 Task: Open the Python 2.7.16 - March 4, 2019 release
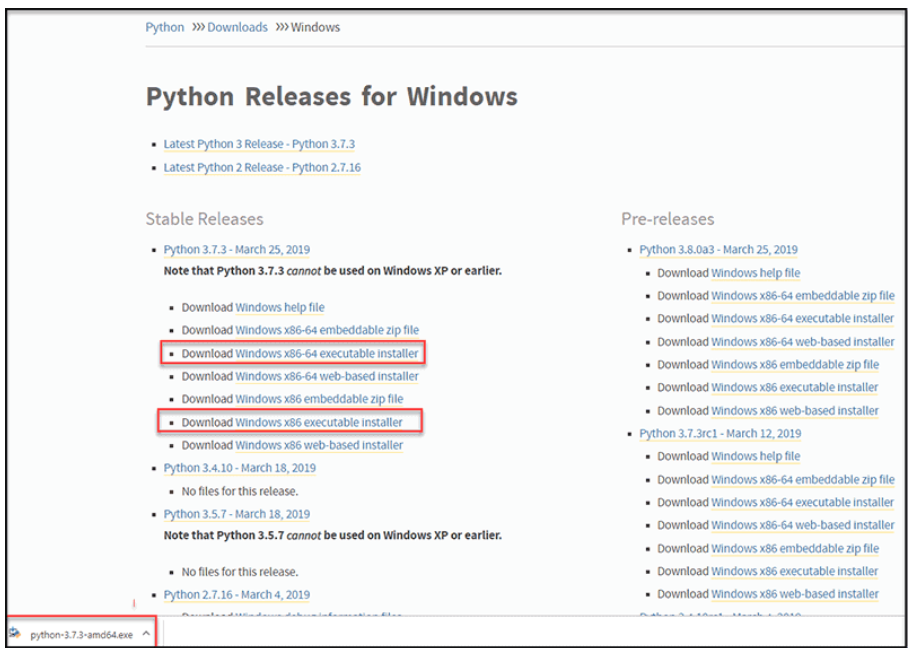pyautogui.click(x=236, y=594)
